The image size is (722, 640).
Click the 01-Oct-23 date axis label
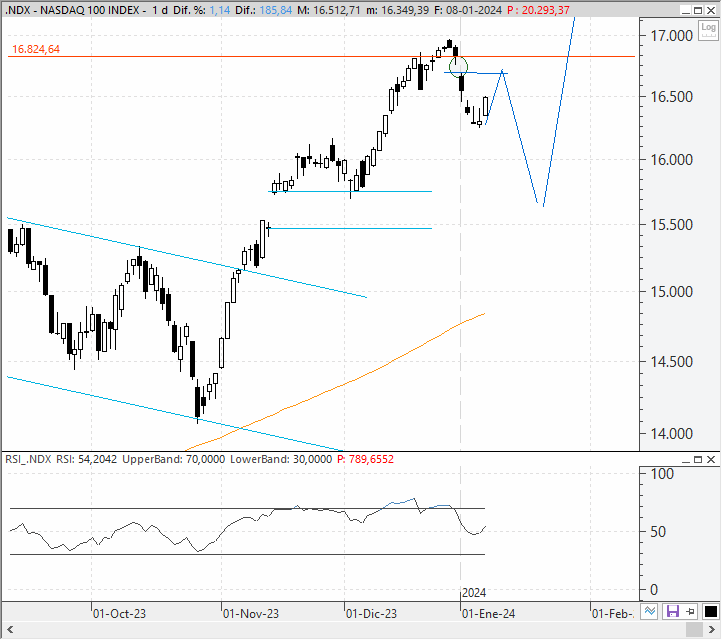tap(119, 614)
